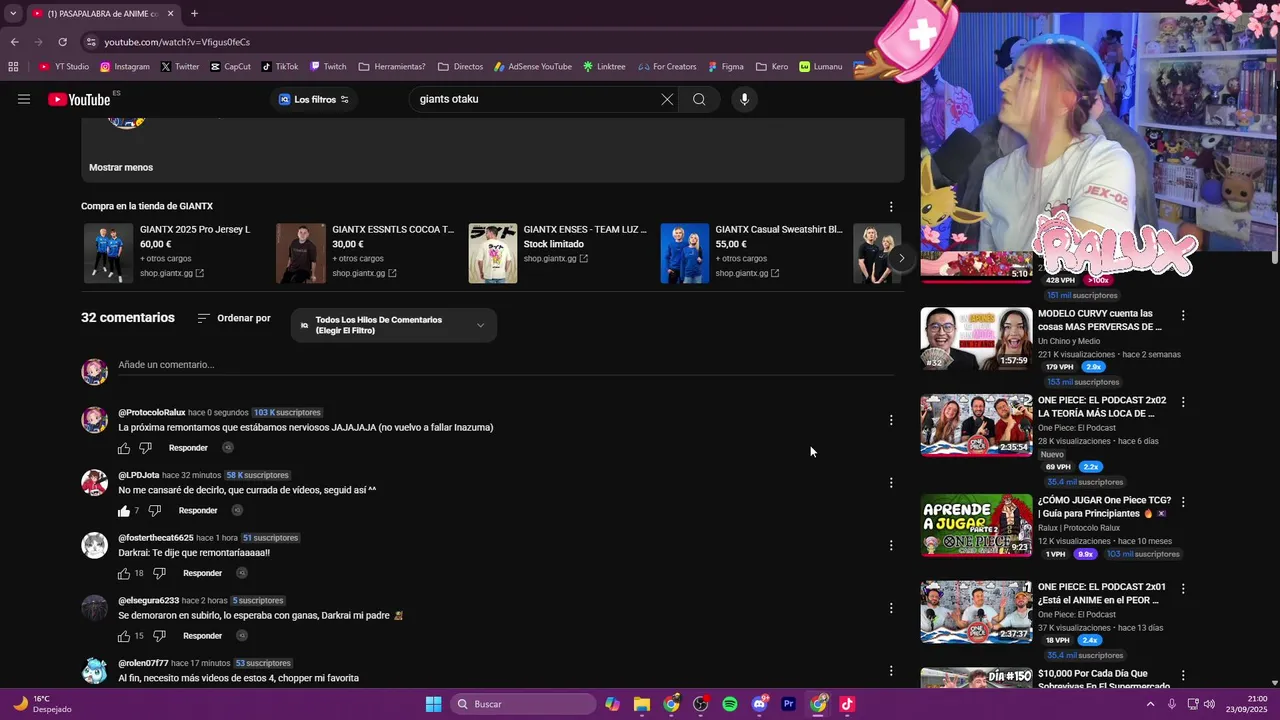Image resolution: width=1280 pixels, height=720 pixels.
Task: Expand Todos Los Hilos De Comentarios filter
Action: pyautogui.click(x=394, y=325)
